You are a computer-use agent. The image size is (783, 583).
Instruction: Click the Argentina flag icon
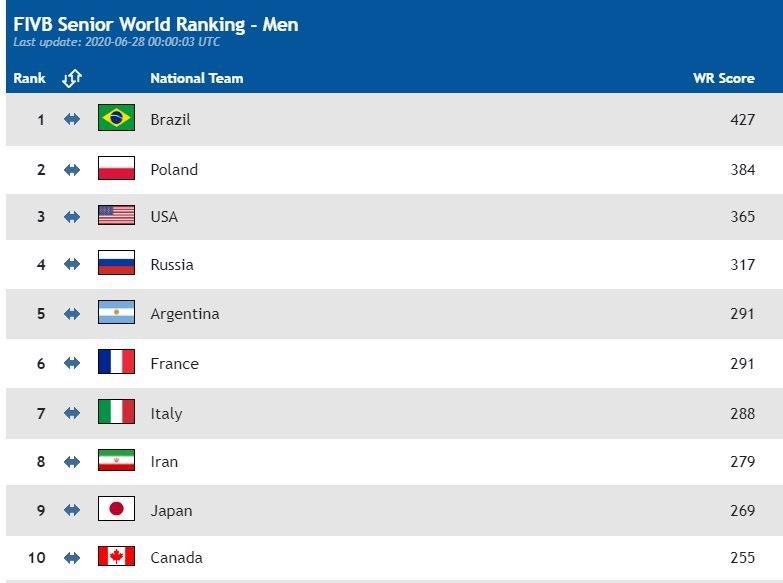[116, 313]
